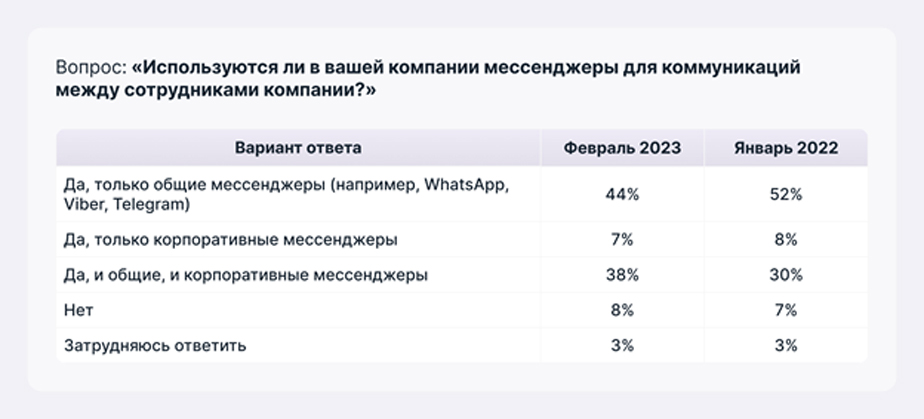924x419 pixels.
Task: Click the 3% cell under Январь 2022
Action: point(786,345)
